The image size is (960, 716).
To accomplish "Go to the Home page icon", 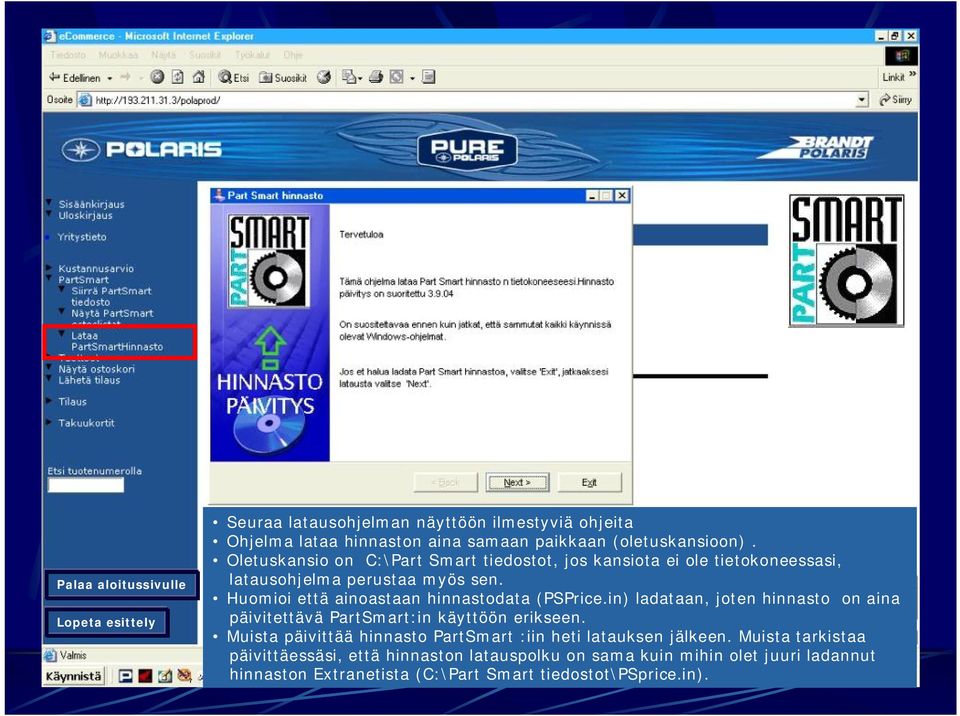I will click(198, 77).
